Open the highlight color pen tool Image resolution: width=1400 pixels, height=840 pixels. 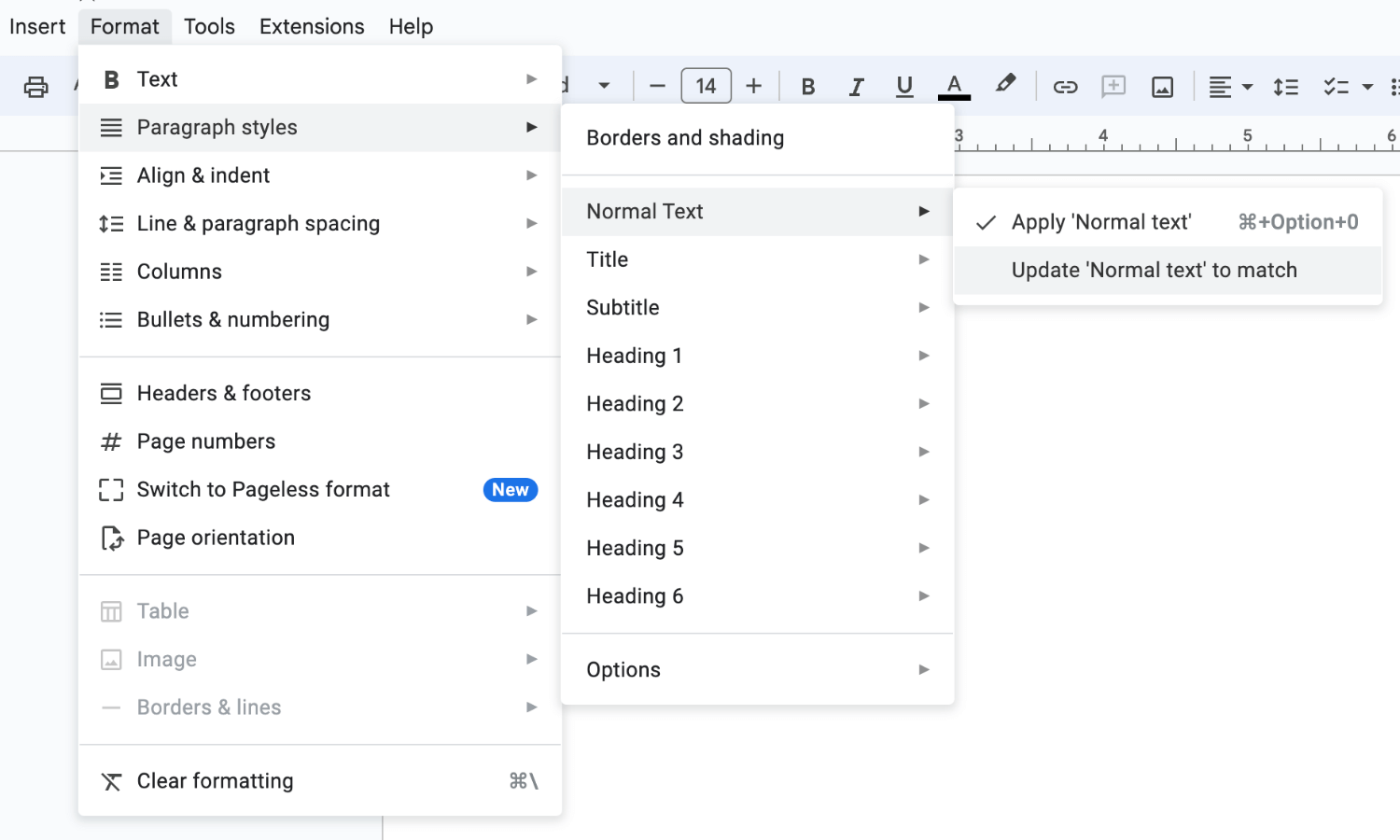coord(1005,85)
